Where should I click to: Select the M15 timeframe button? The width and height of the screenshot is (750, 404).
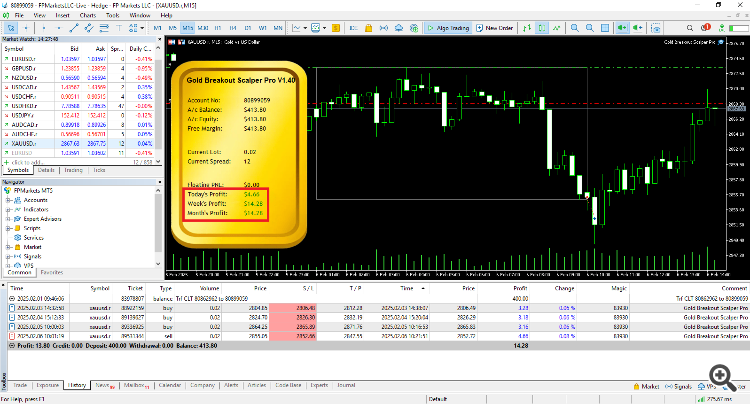188,28
